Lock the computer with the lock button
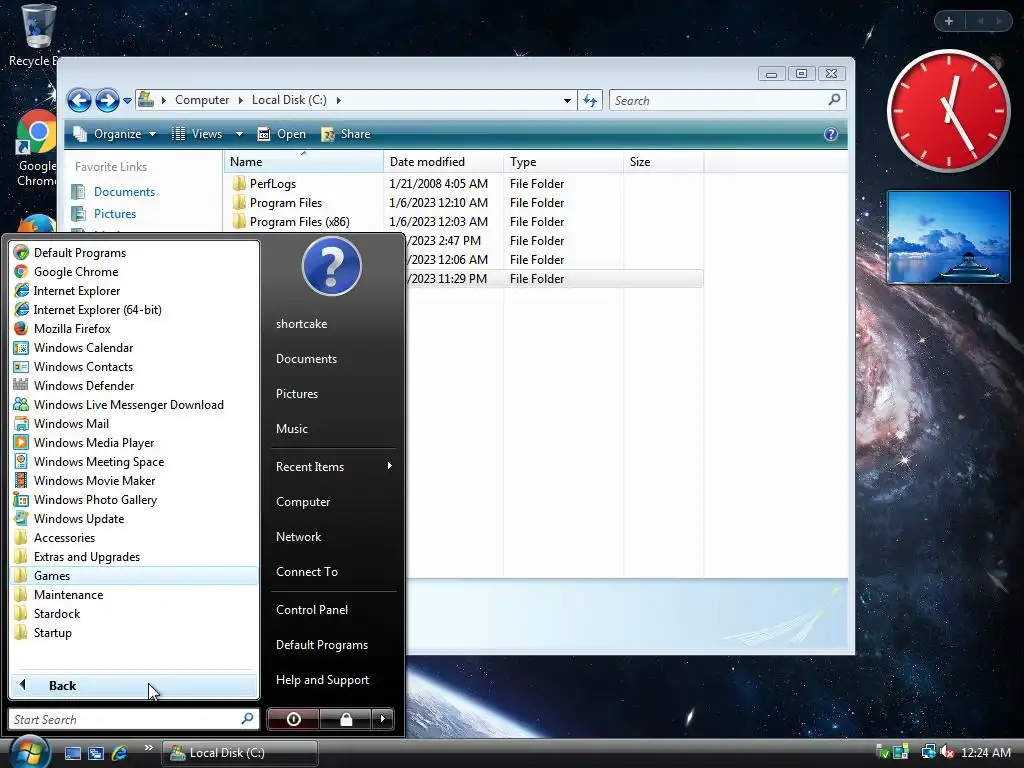This screenshot has width=1024, height=768. (x=345, y=719)
